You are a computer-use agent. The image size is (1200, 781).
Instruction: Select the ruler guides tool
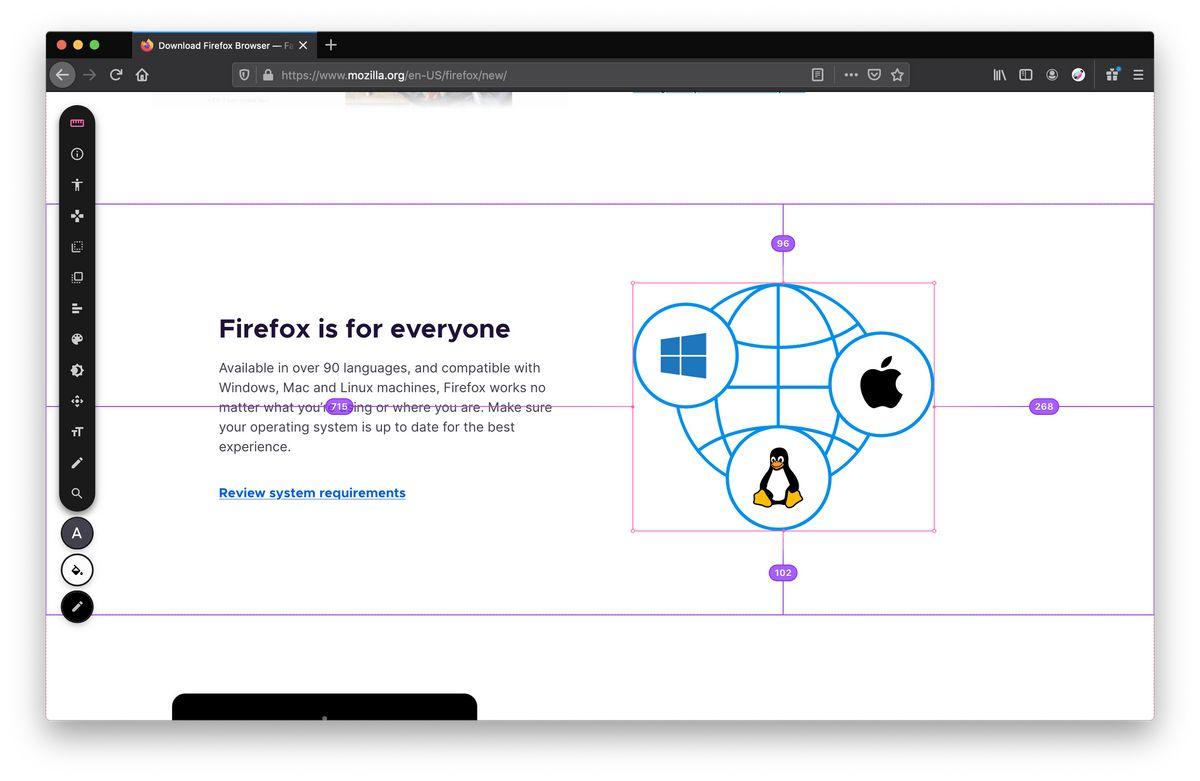(77, 123)
